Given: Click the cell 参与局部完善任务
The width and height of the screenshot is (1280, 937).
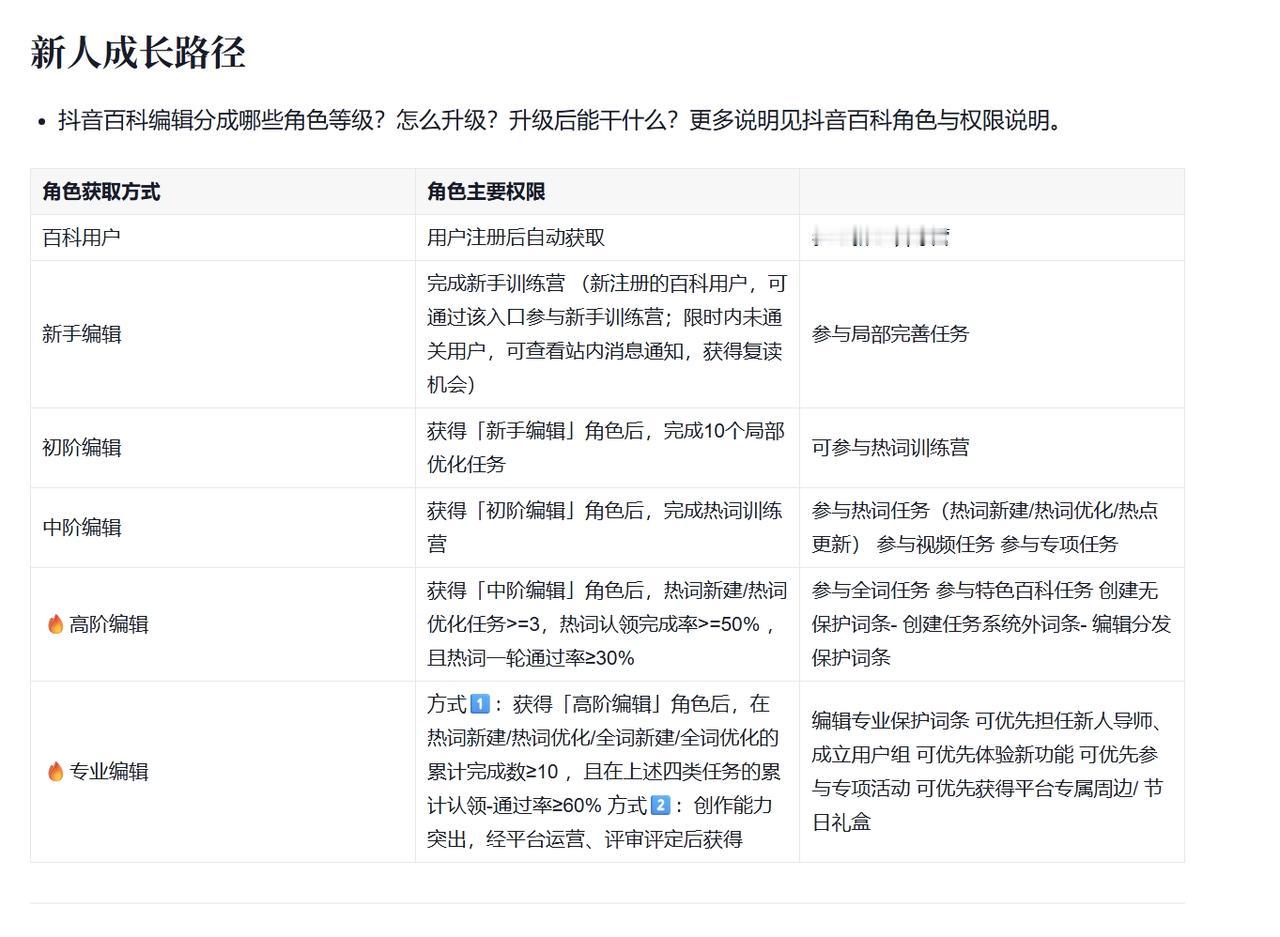Looking at the screenshot, I should [x=992, y=334].
